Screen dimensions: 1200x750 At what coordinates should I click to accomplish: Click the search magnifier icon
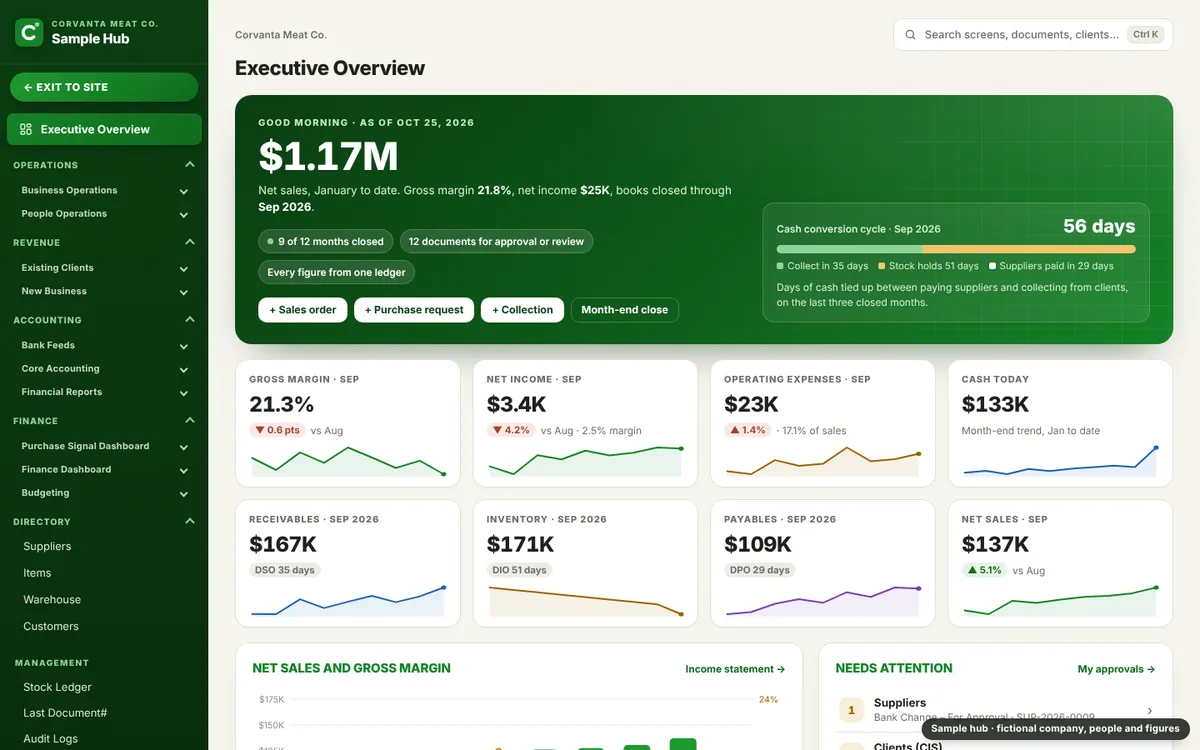click(910, 35)
